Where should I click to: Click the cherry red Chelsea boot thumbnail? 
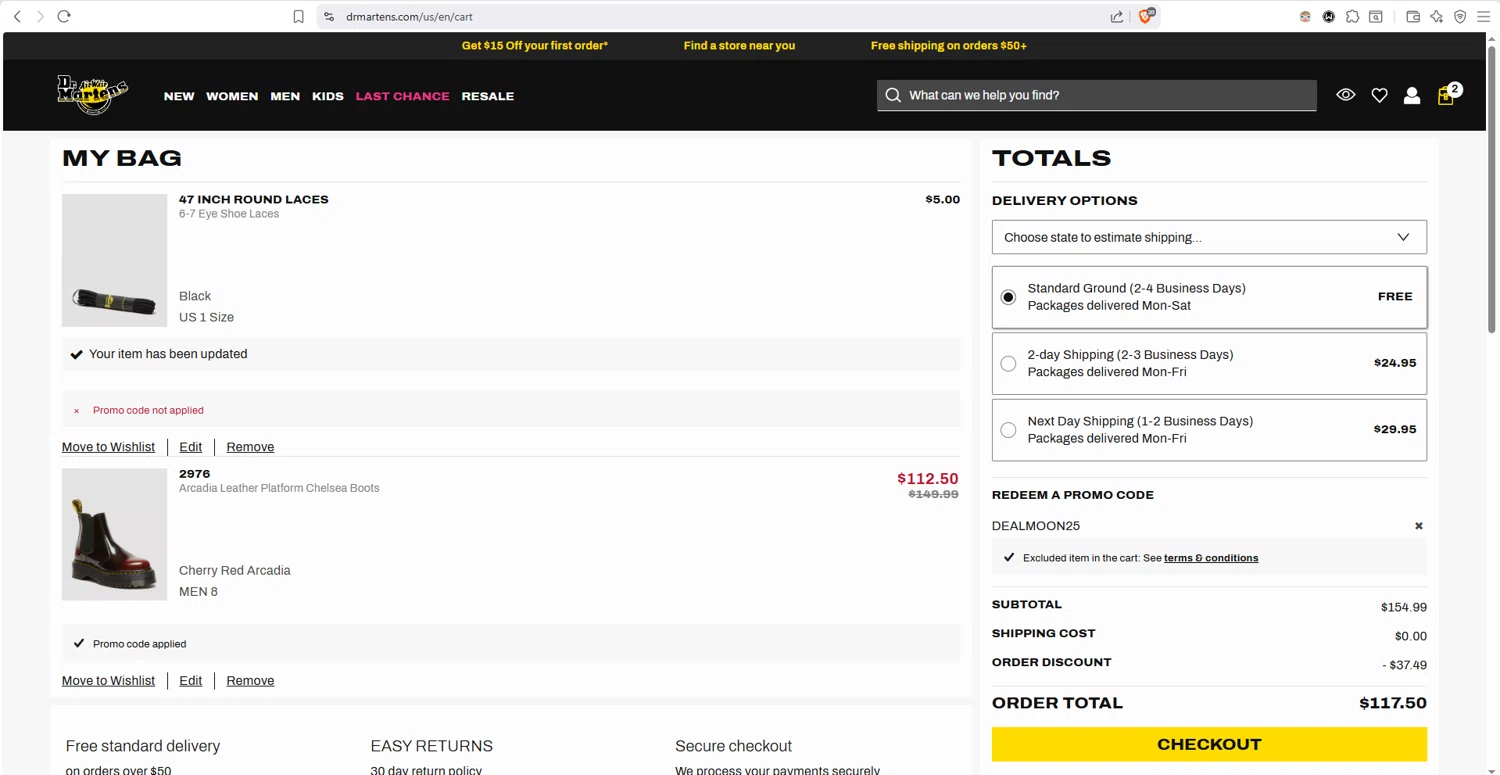coord(114,534)
